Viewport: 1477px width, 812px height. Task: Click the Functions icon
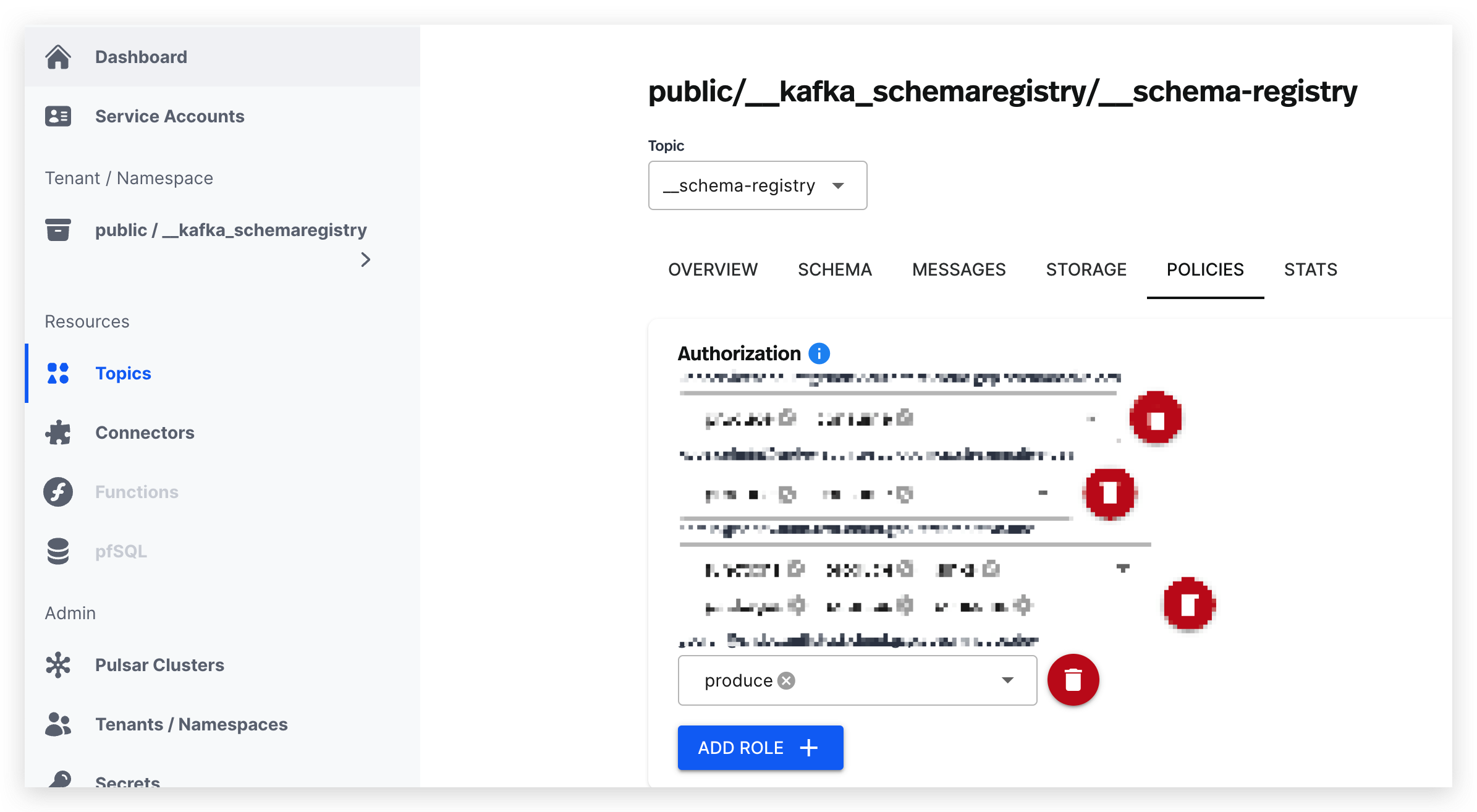[x=58, y=491]
